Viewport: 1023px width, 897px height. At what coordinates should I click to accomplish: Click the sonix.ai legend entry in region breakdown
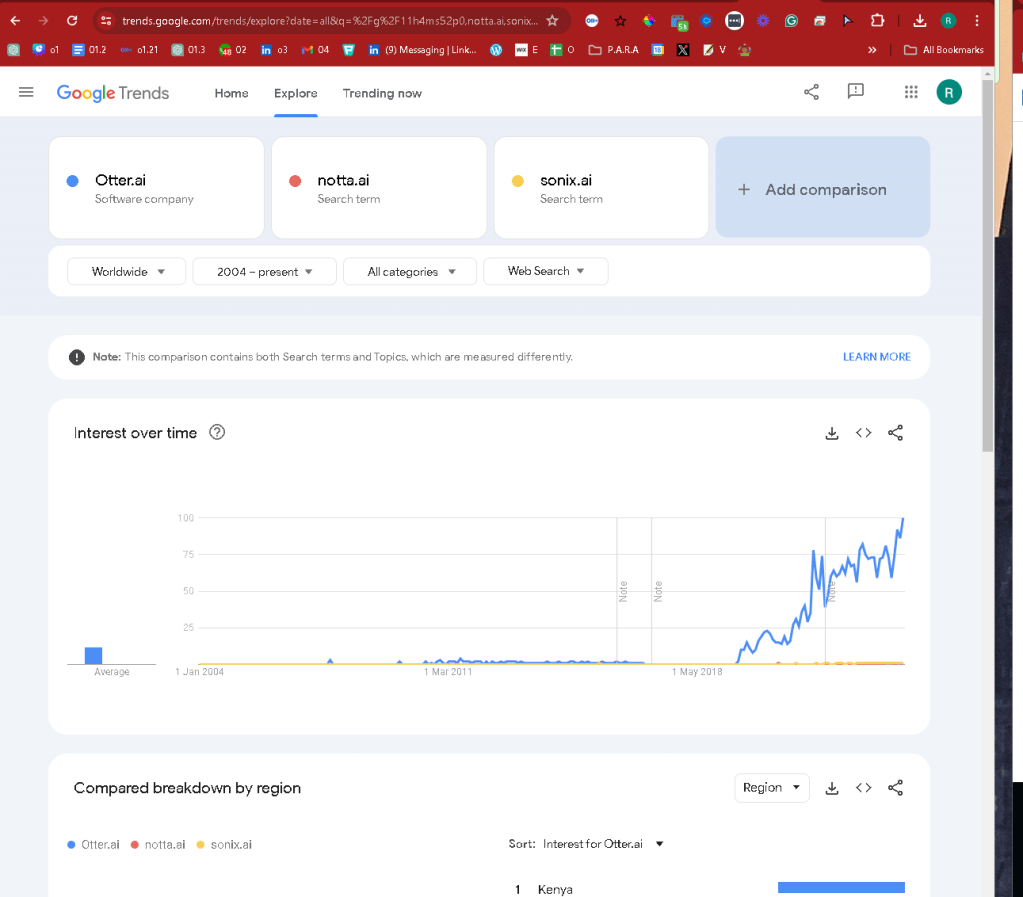coord(224,845)
